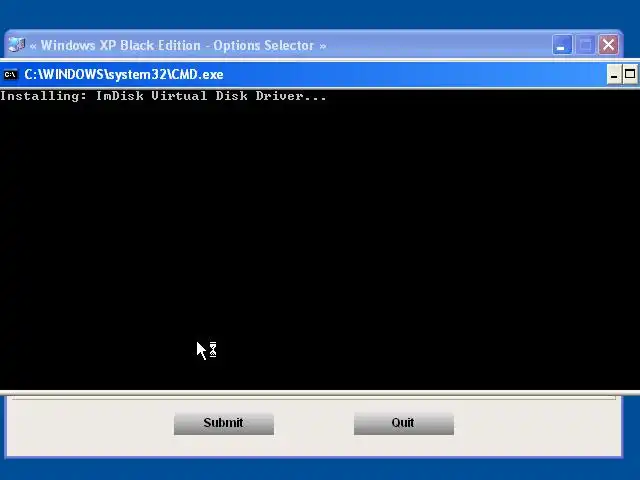This screenshot has height=480, width=640.
Task: Click the Options Selector window icon
Action: pyautogui.click(x=17, y=45)
